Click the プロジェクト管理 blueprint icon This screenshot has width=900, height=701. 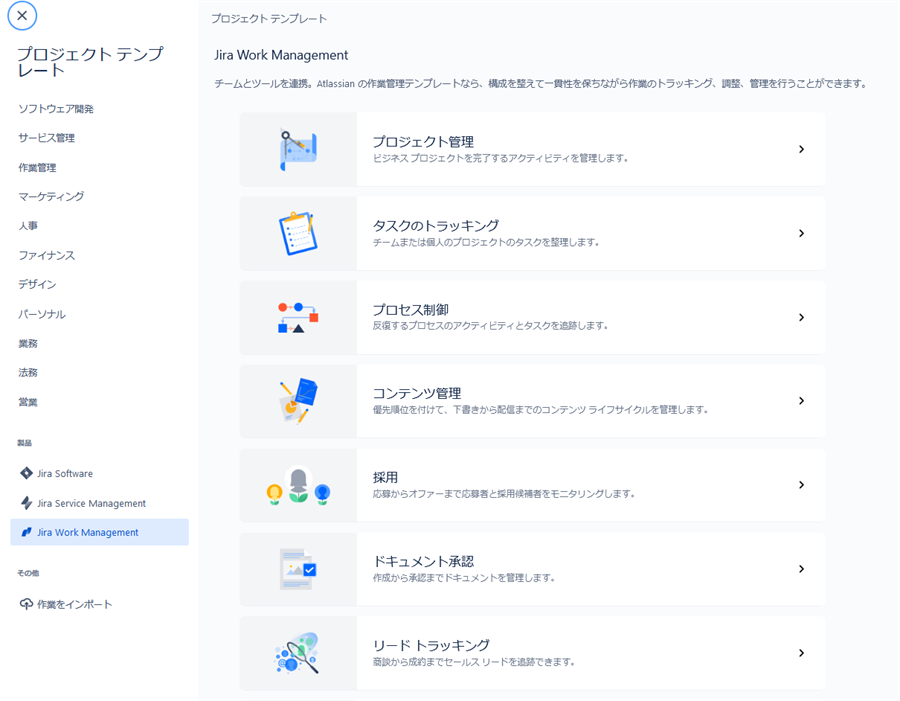(x=298, y=149)
